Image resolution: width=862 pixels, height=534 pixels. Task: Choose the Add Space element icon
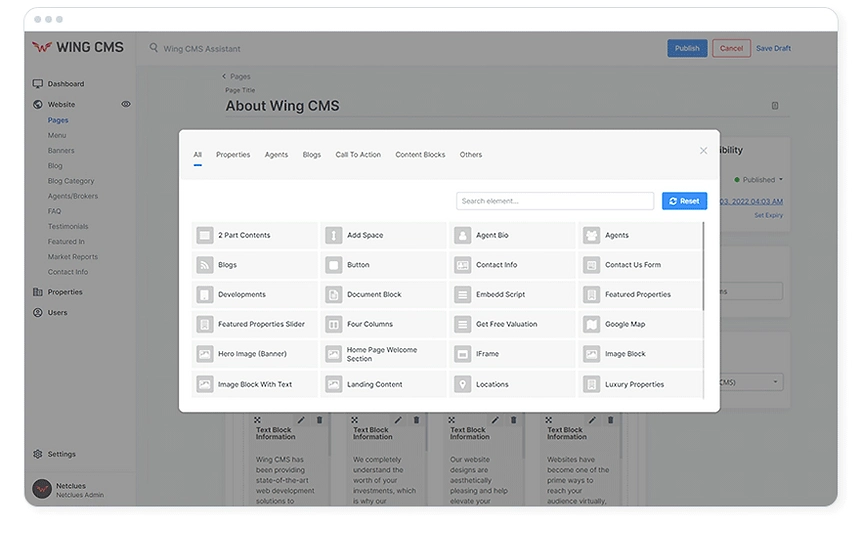(334, 235)
